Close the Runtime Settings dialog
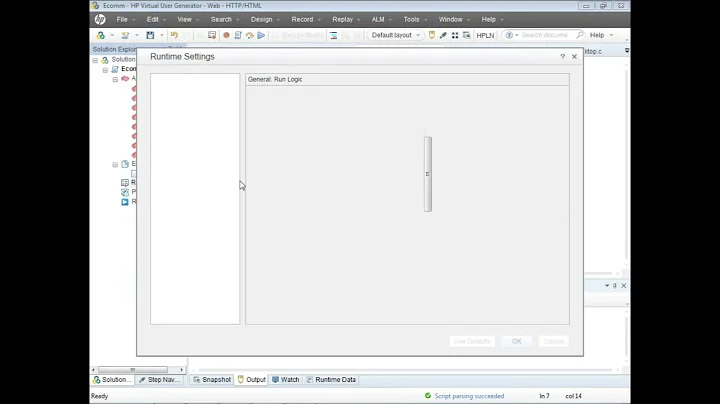720x404 pixels. point(574,56)
